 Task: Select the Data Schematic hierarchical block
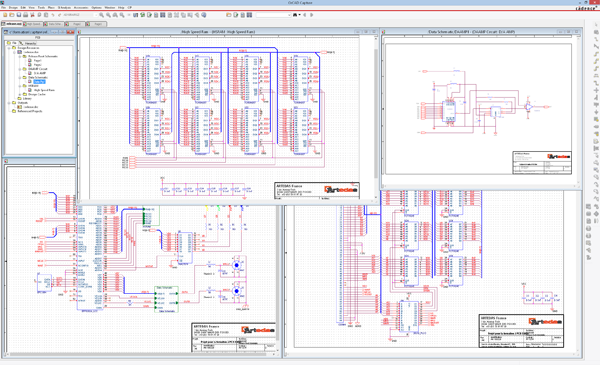(166, 299)
